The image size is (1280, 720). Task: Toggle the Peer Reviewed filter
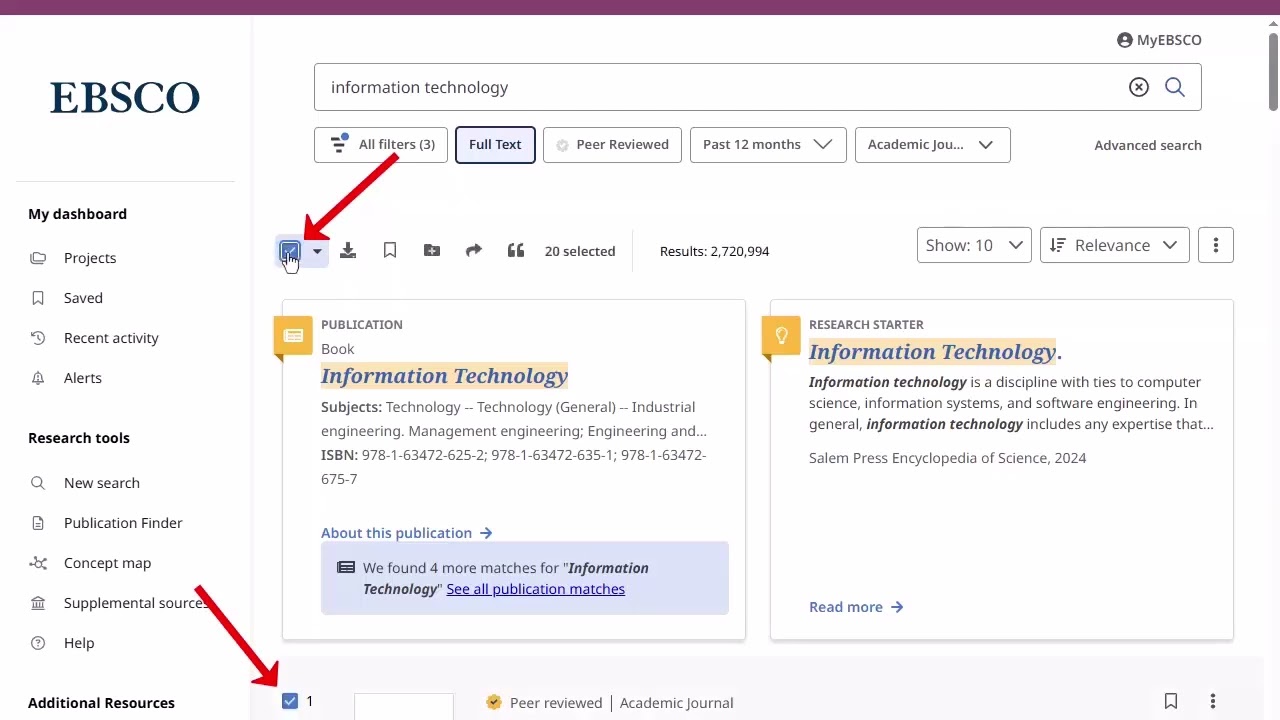click(612, 145)
